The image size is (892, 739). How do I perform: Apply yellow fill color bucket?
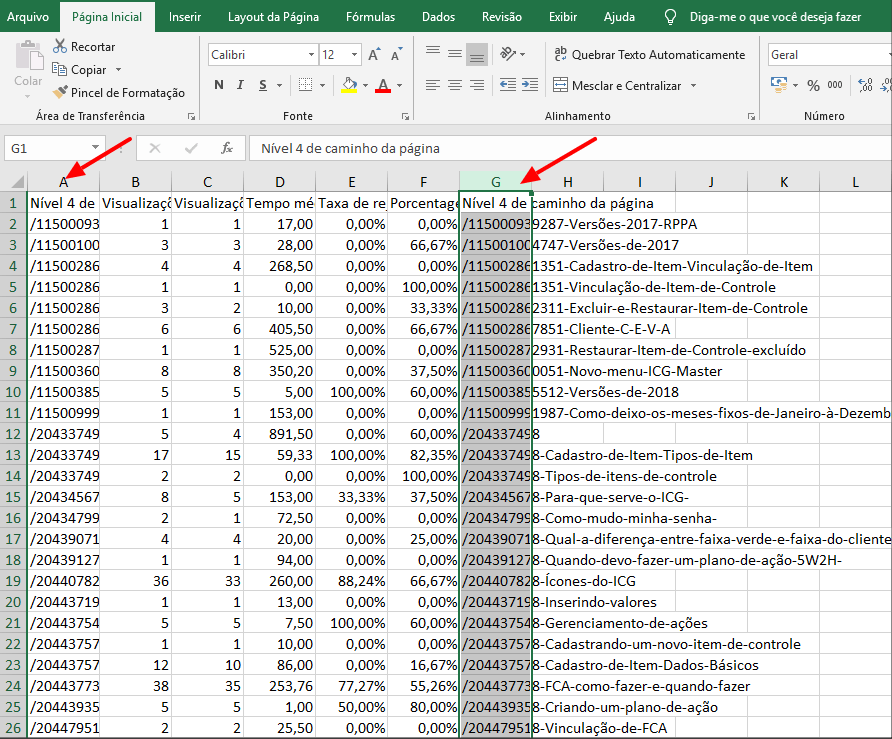349,85
